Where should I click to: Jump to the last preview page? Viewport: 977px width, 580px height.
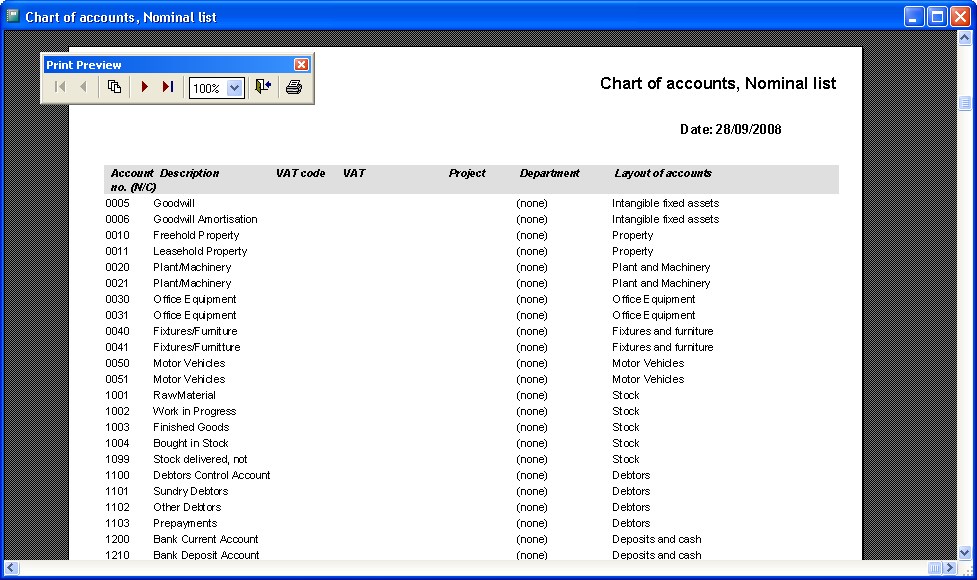pyautogui.click(x=167, y=87)
